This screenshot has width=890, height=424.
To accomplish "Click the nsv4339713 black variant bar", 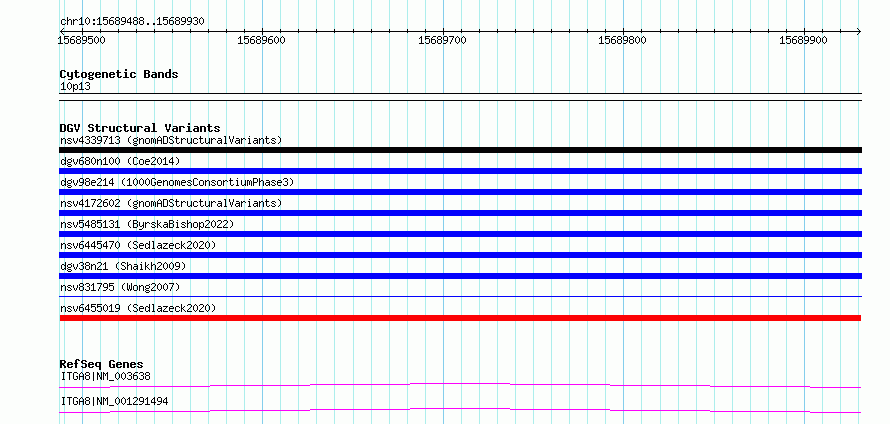I will (x=460, y=150).
